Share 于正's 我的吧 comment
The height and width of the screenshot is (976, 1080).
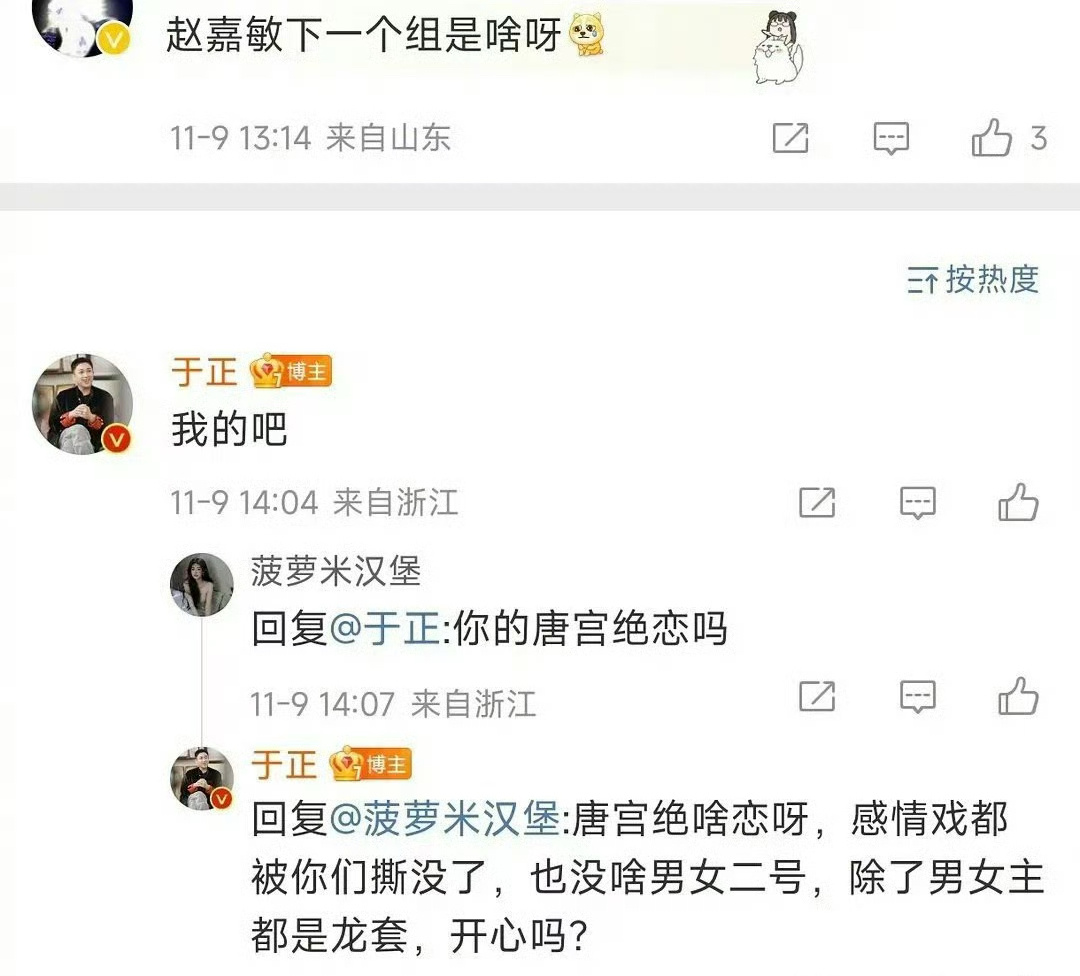click(817, 502)
